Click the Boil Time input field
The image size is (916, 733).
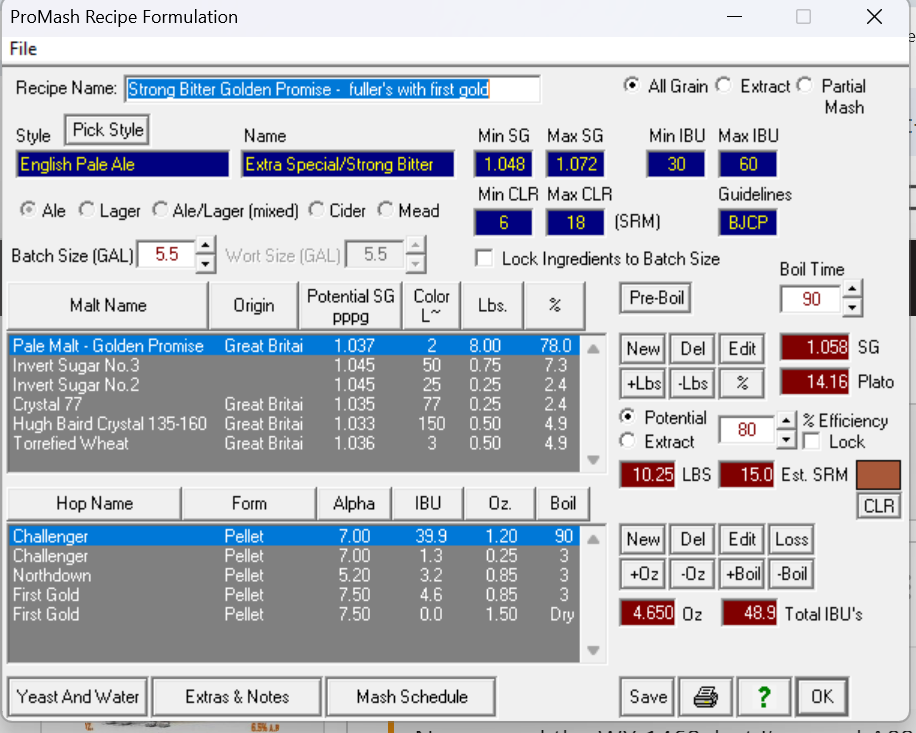click(811, 299)
